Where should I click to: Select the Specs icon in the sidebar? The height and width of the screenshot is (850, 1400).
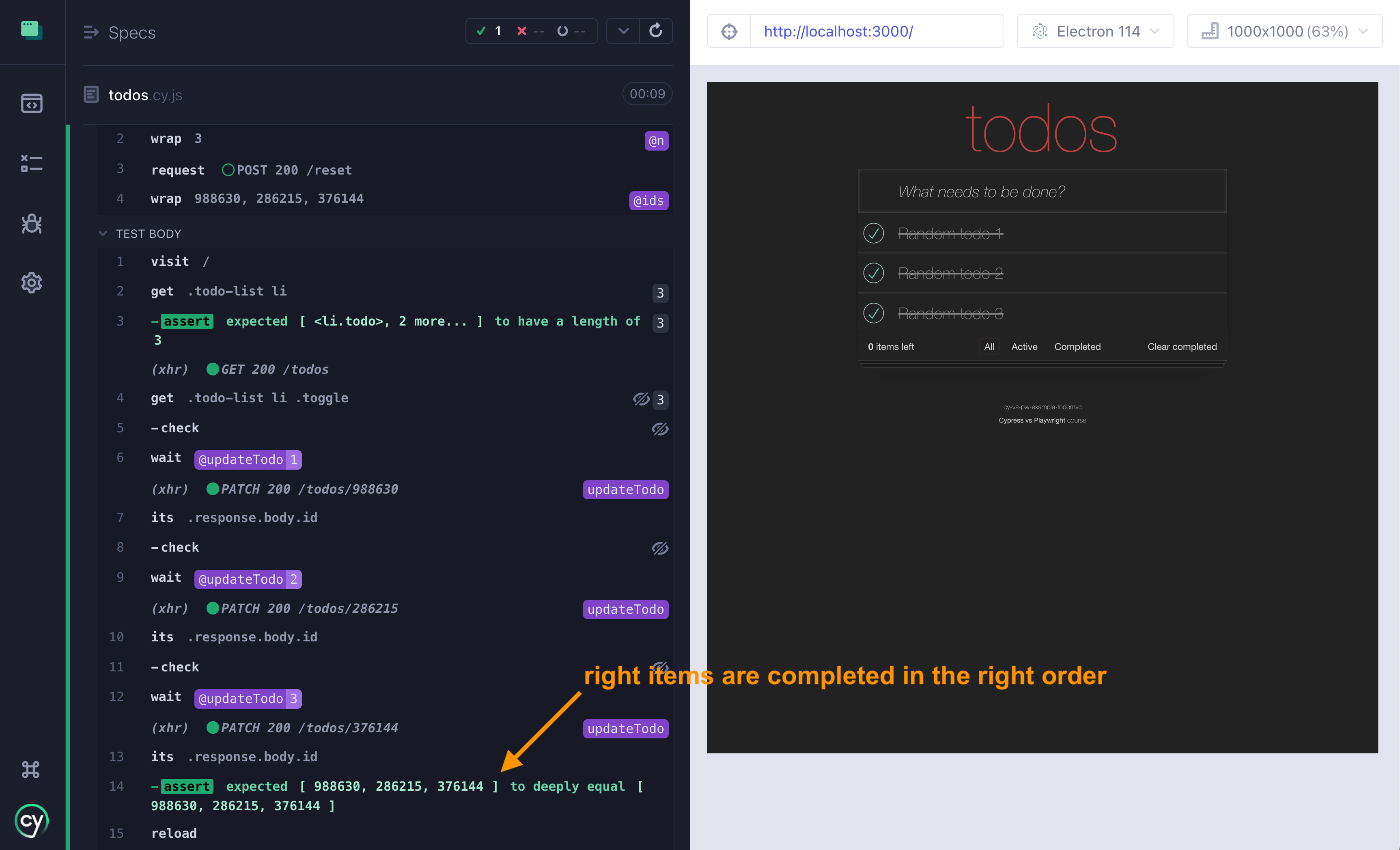click(x=31, y=104)
